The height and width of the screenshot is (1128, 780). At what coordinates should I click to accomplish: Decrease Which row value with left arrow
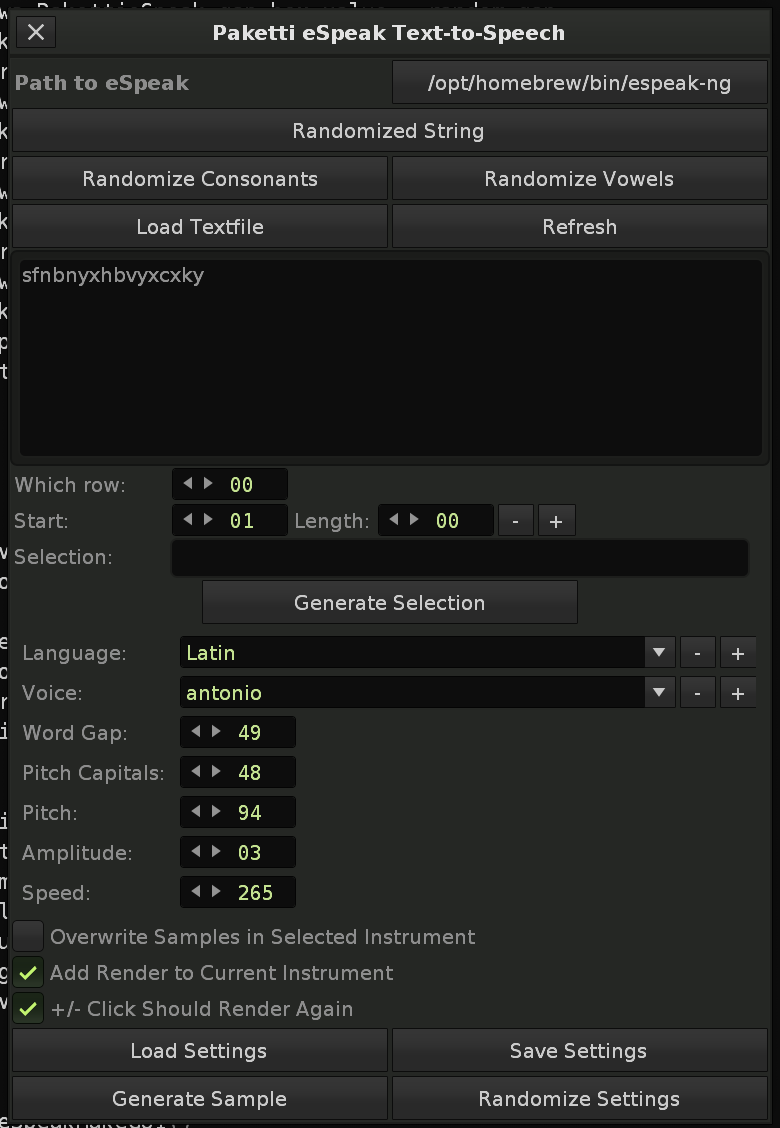pyautogui.click(x=189, y=484)
